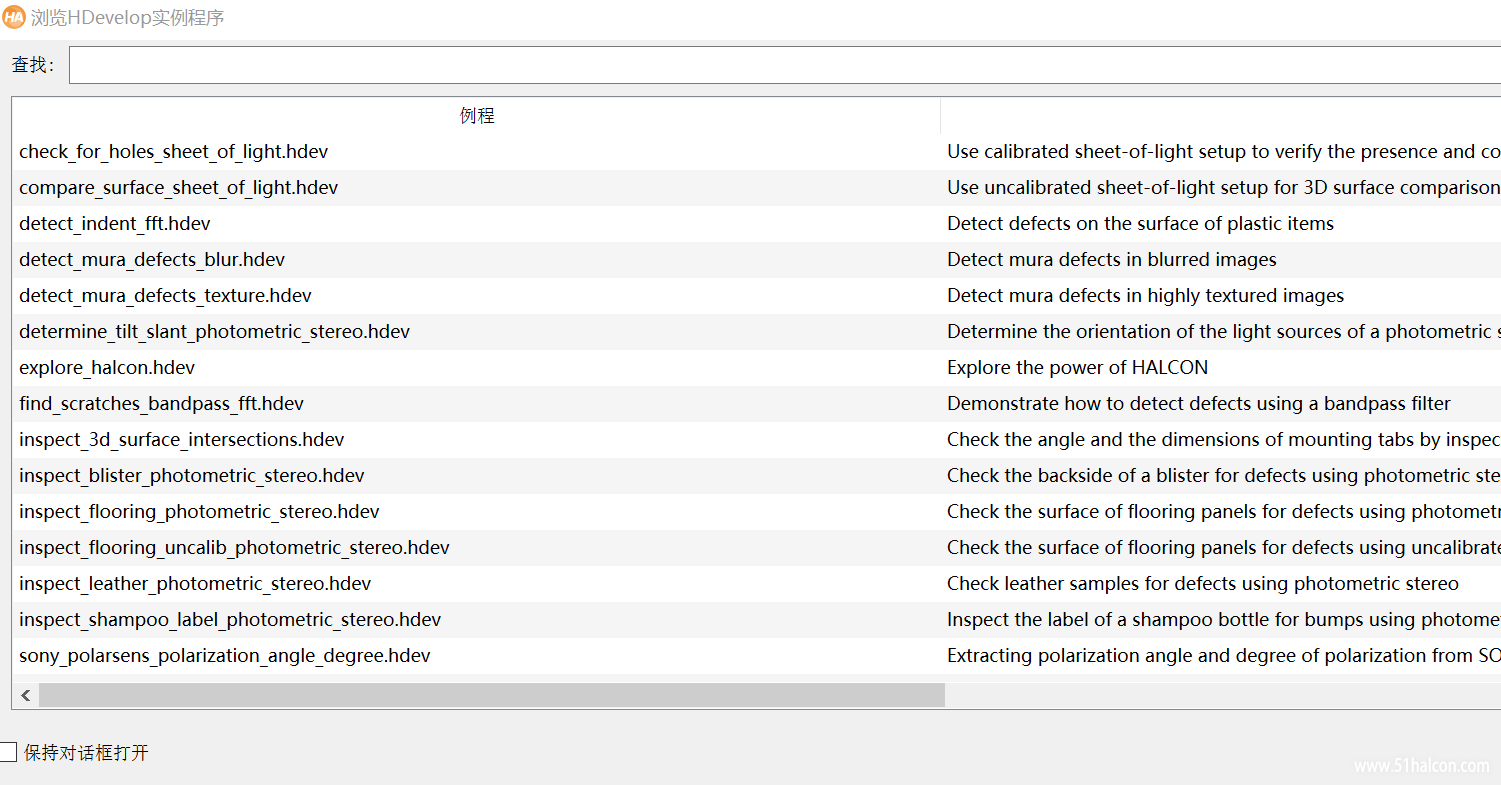Click description 'Explore the power of HALCON'
The height and width of the screenshot is (785, 1501).
point(1078,368)
